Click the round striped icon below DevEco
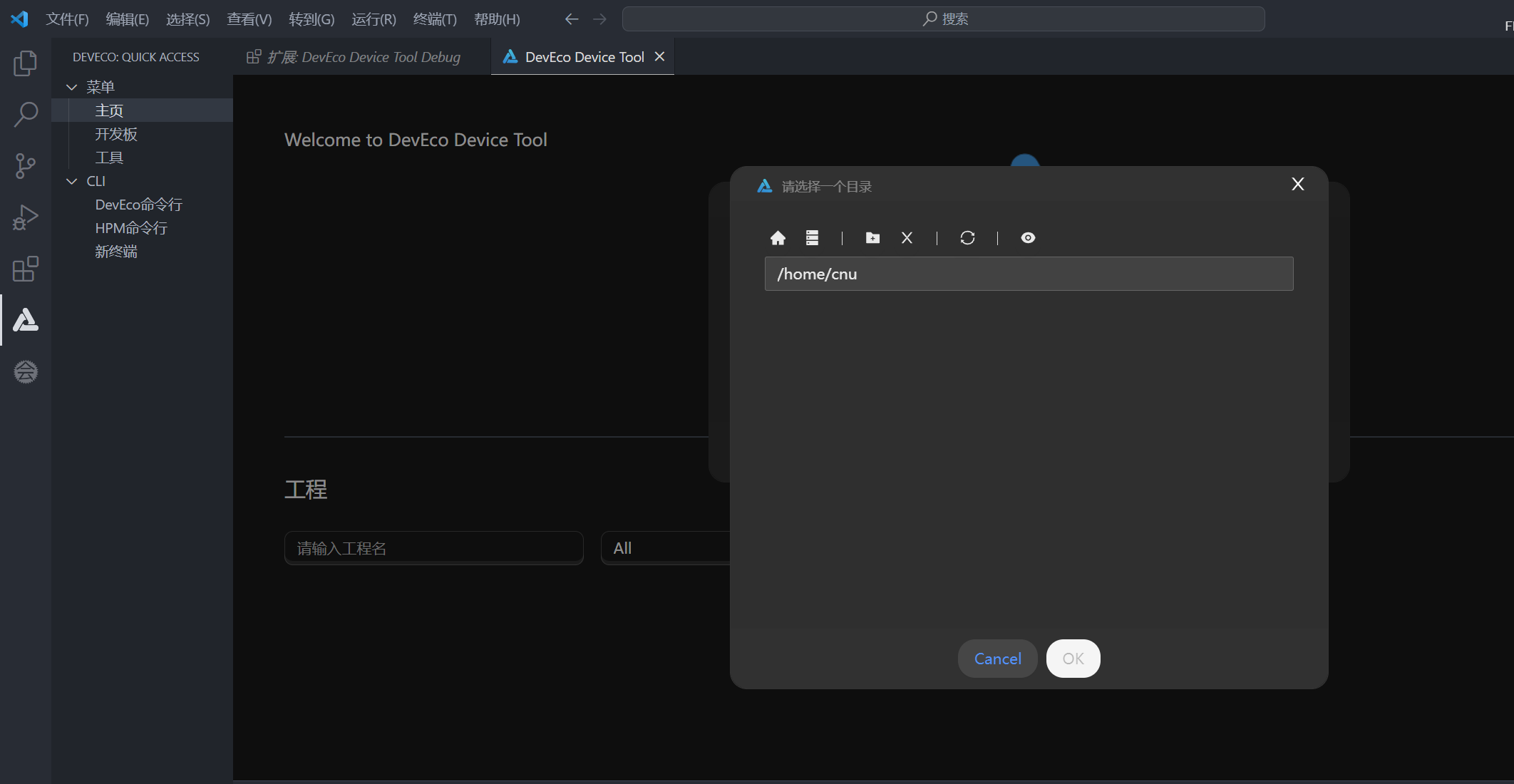Image resolution: width=1514 pixels, height=784 pixels. pyautogui.click(x=26, y=371)
